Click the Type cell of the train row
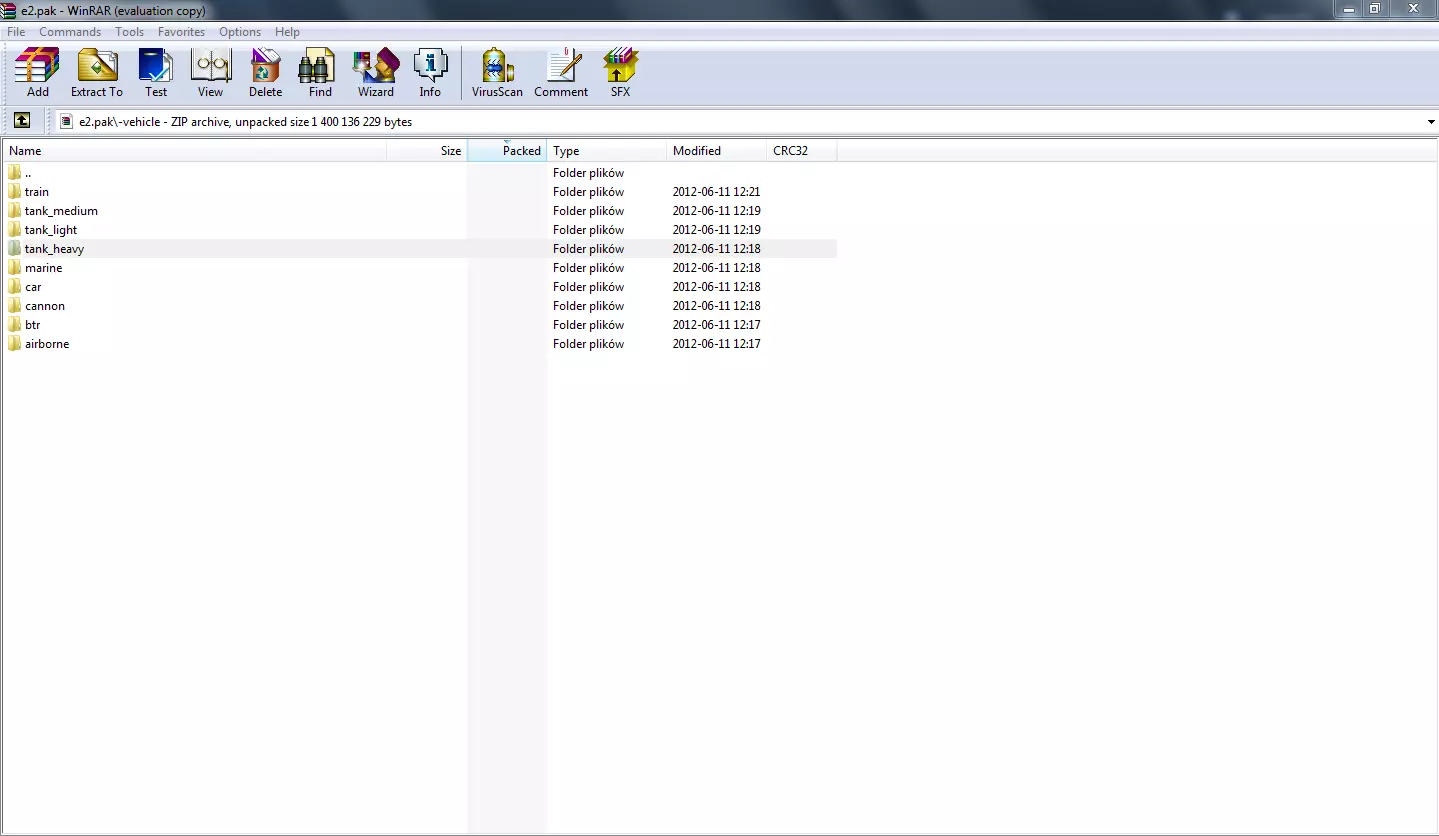Viewport: 1439px width, 836px height. pos(588,192)
